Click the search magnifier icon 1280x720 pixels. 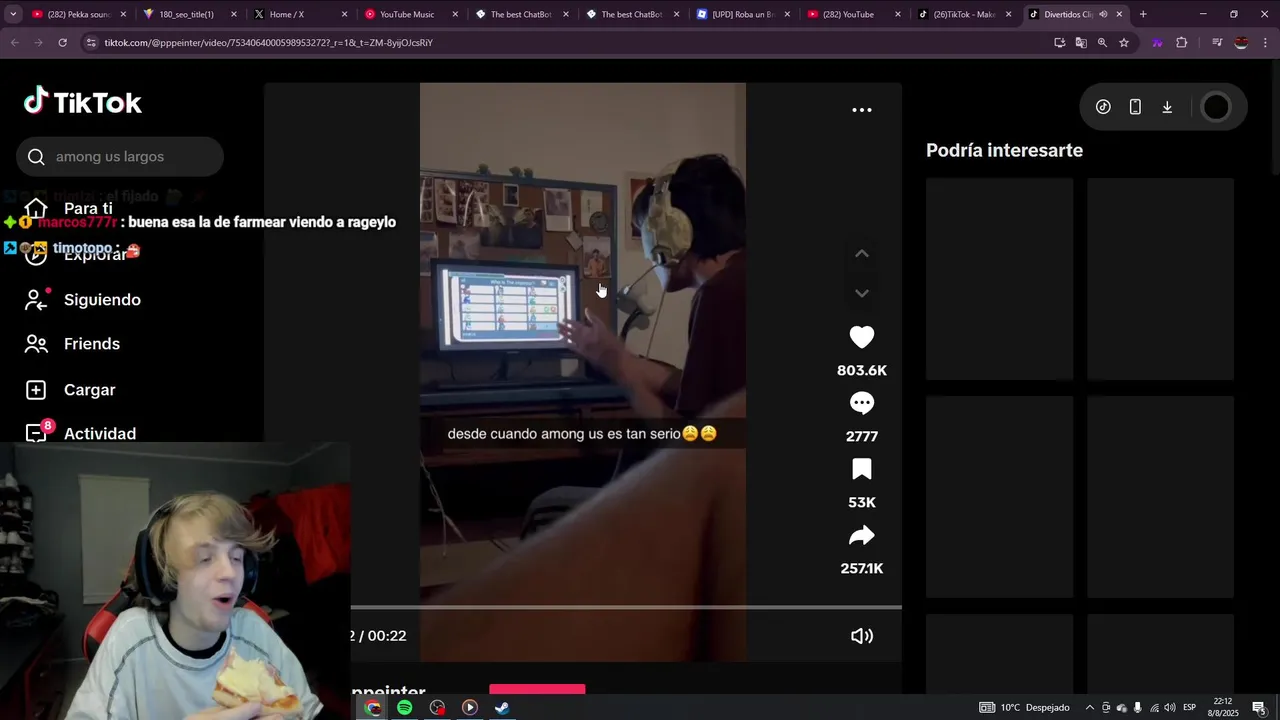tap(36, 157)
